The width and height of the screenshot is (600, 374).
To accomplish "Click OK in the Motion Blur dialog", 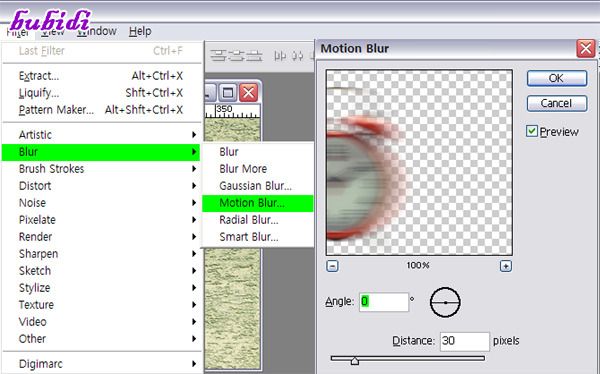I will 557,78.
